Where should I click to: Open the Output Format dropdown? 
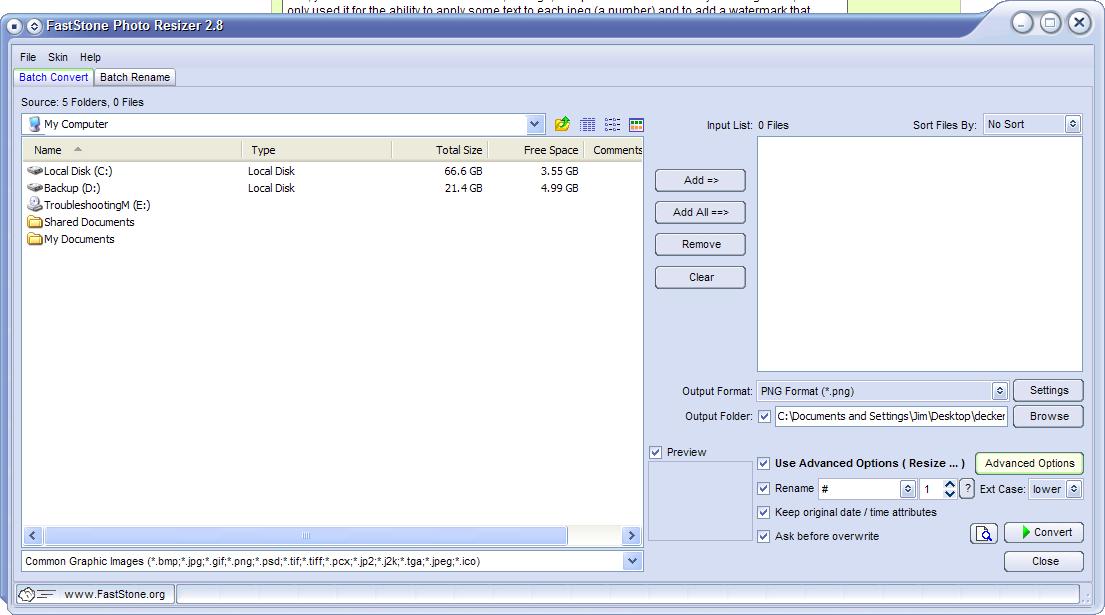pyautogui.click(x=999, y=391)
